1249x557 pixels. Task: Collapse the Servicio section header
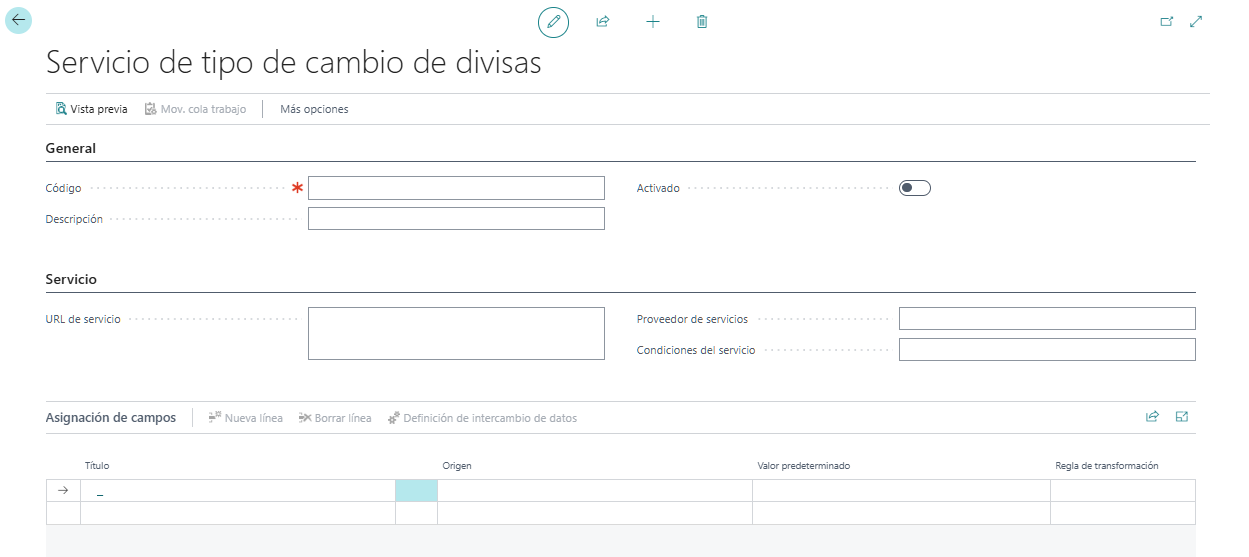[71, 279]
